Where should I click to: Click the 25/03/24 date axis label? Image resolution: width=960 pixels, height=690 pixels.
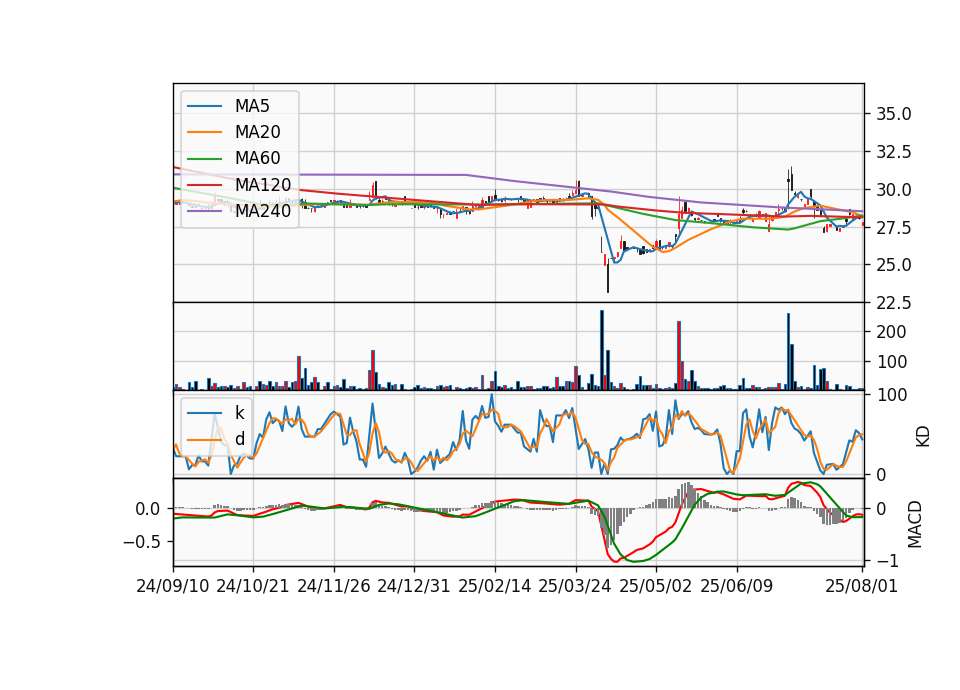pyautogui.click(x=575, y=586)
